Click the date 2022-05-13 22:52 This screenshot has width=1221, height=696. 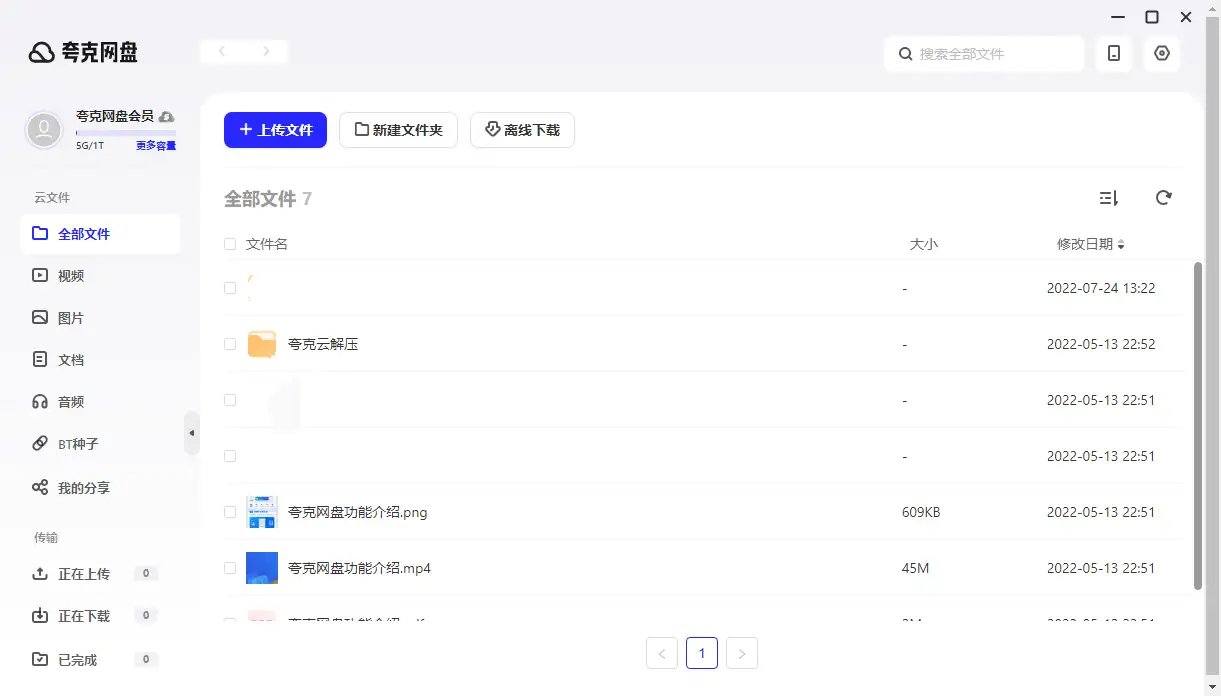1101,344
